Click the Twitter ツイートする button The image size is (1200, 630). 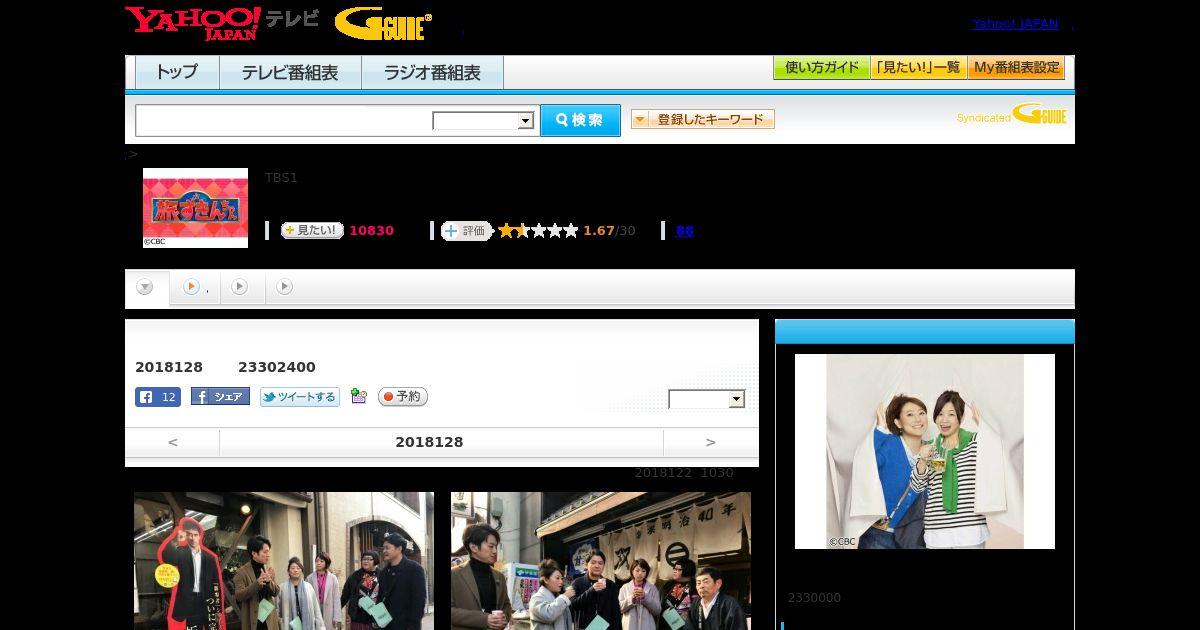click(300, 397)
